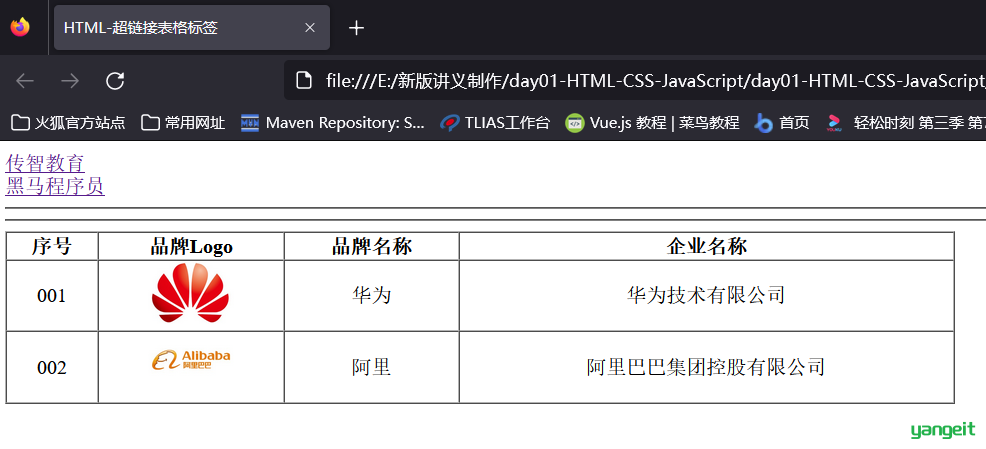
Task: Open a new tab with plus button
Action: (x=357, y=28)
